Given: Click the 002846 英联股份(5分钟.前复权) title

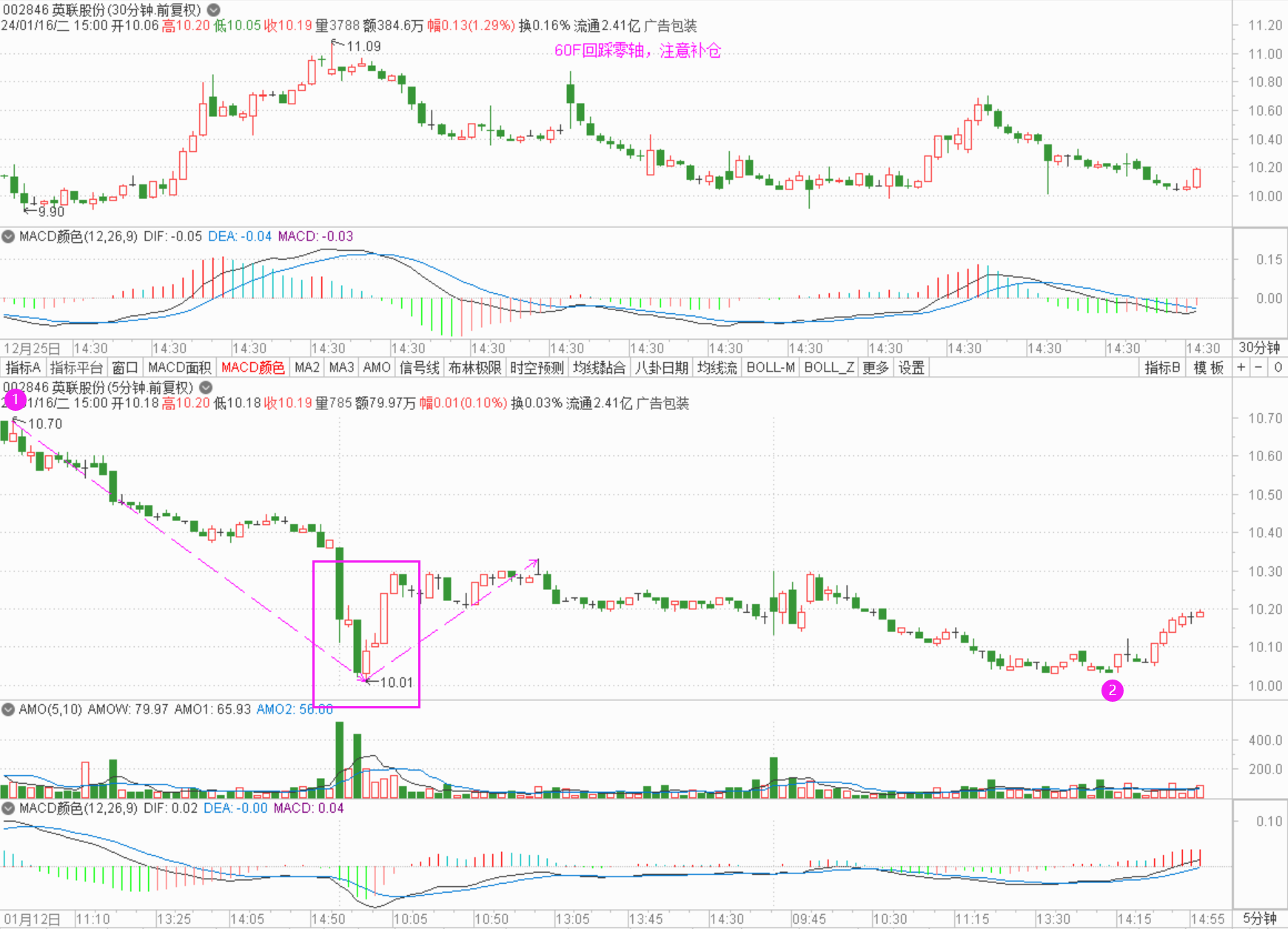Looking at the screenshot, I should point(98,387).
